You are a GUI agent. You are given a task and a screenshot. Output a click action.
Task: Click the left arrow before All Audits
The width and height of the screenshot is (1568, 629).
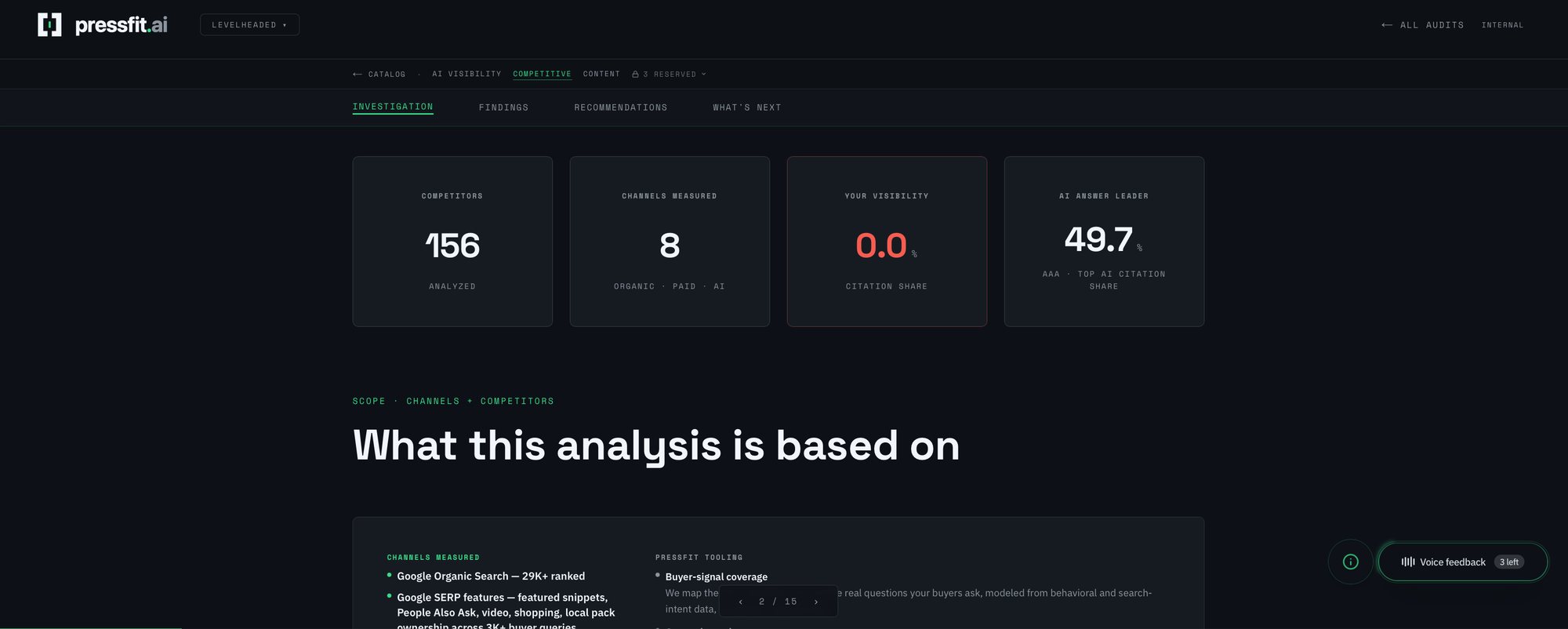point(1387,25)
